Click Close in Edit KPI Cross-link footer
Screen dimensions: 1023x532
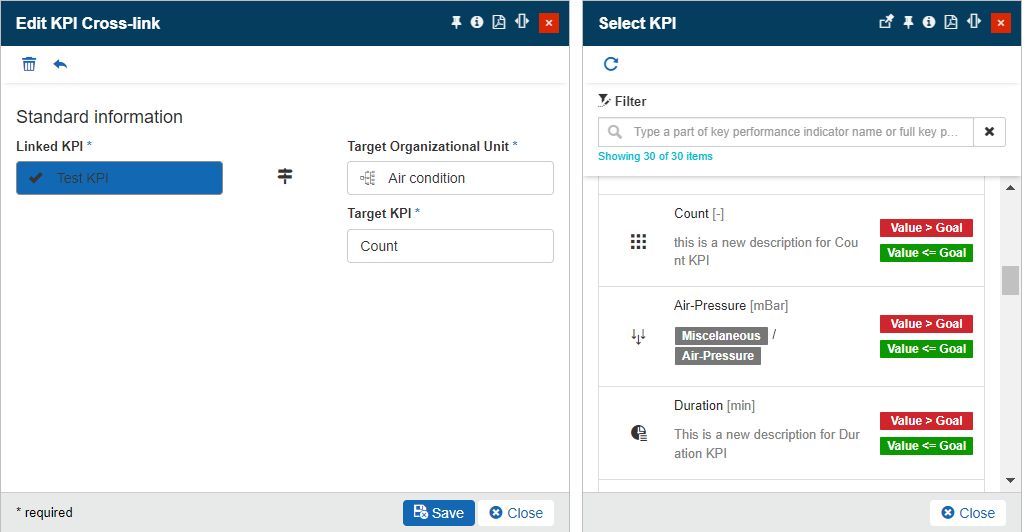516,513
